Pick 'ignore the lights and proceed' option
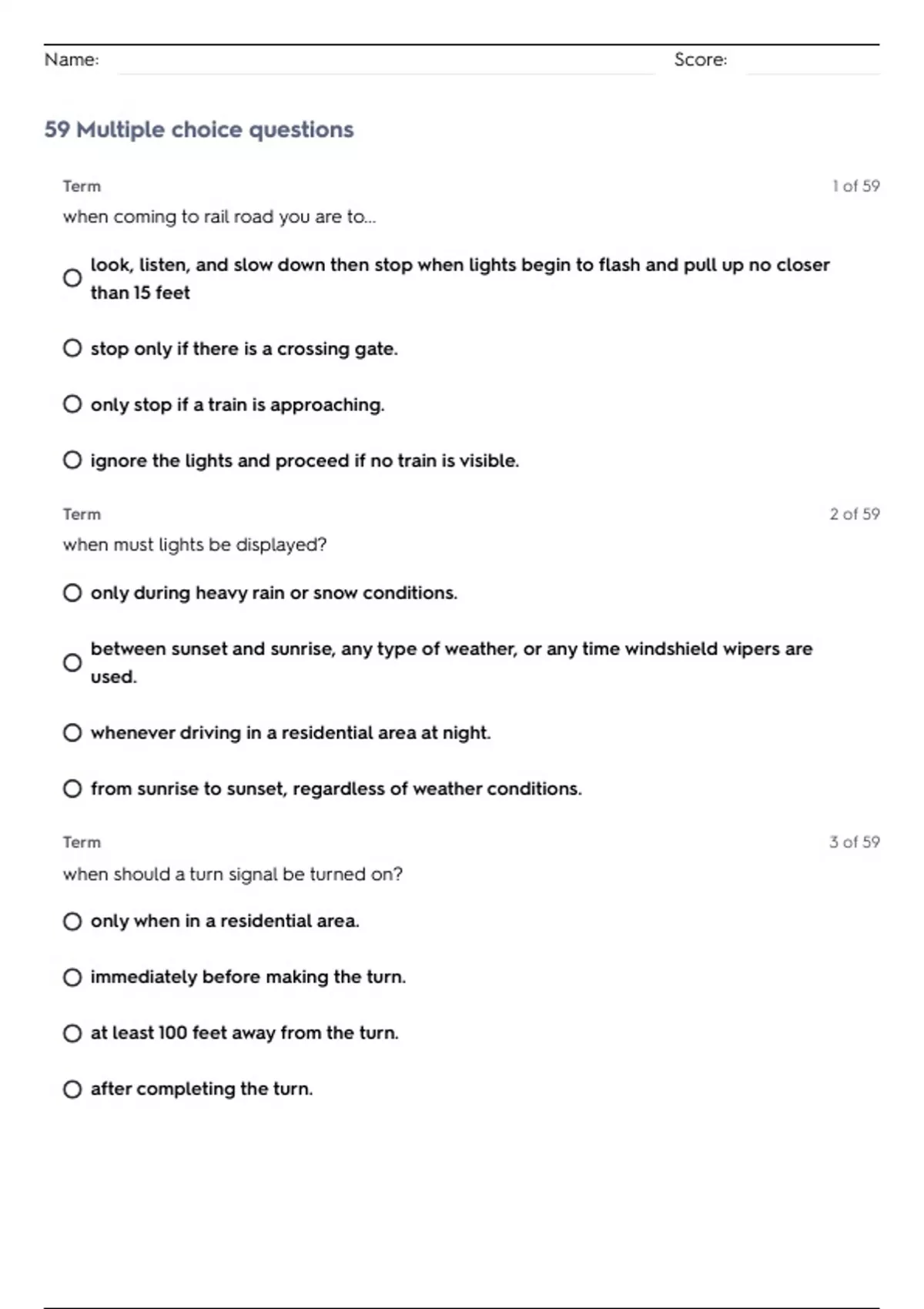The image size is (924, 1309). tap(72, 460)
